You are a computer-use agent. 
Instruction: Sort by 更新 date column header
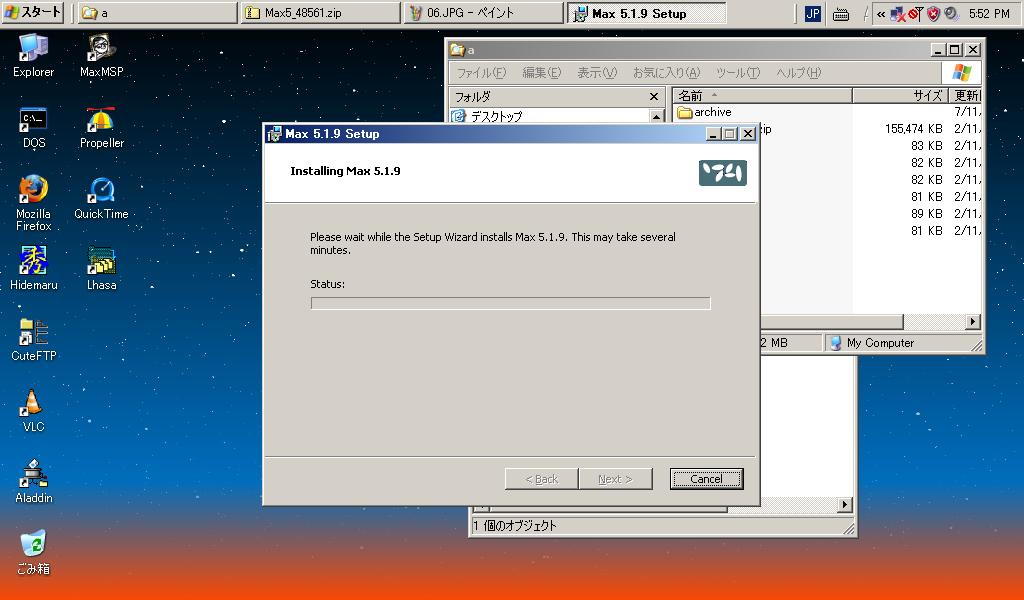pos(965,96)
